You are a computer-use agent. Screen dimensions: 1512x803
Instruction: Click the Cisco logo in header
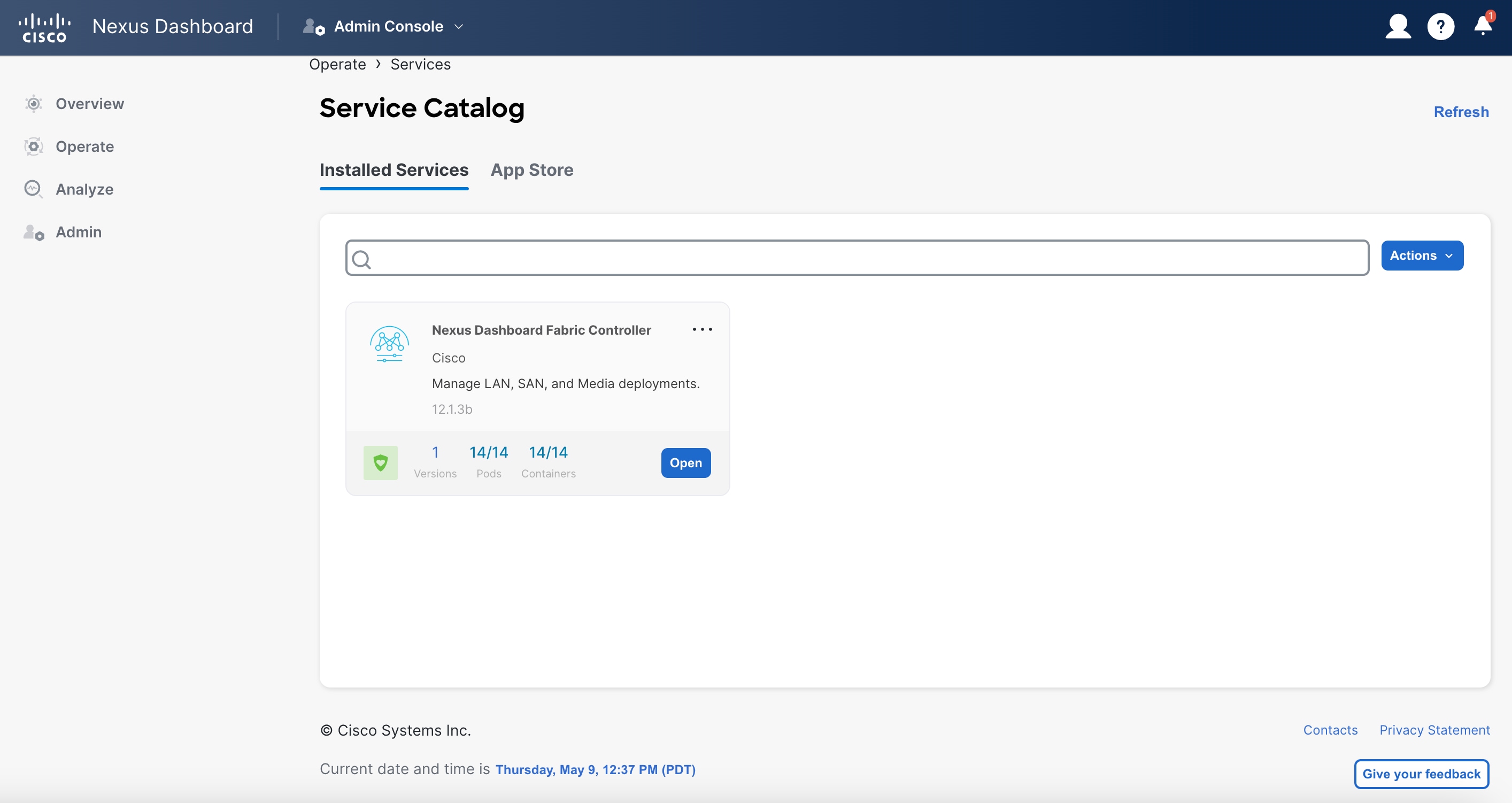(44, 28)
